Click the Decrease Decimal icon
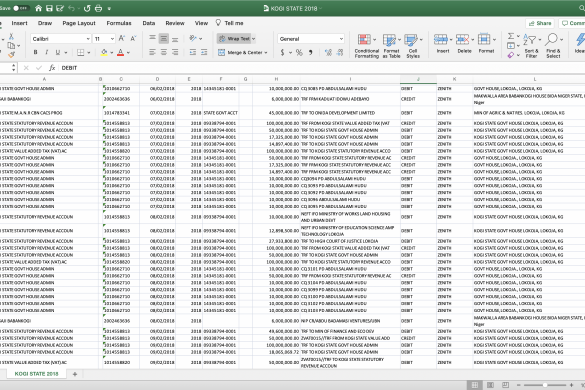This screenshot has width=585, height=390. pyautogui.click(x=340, y=53)
